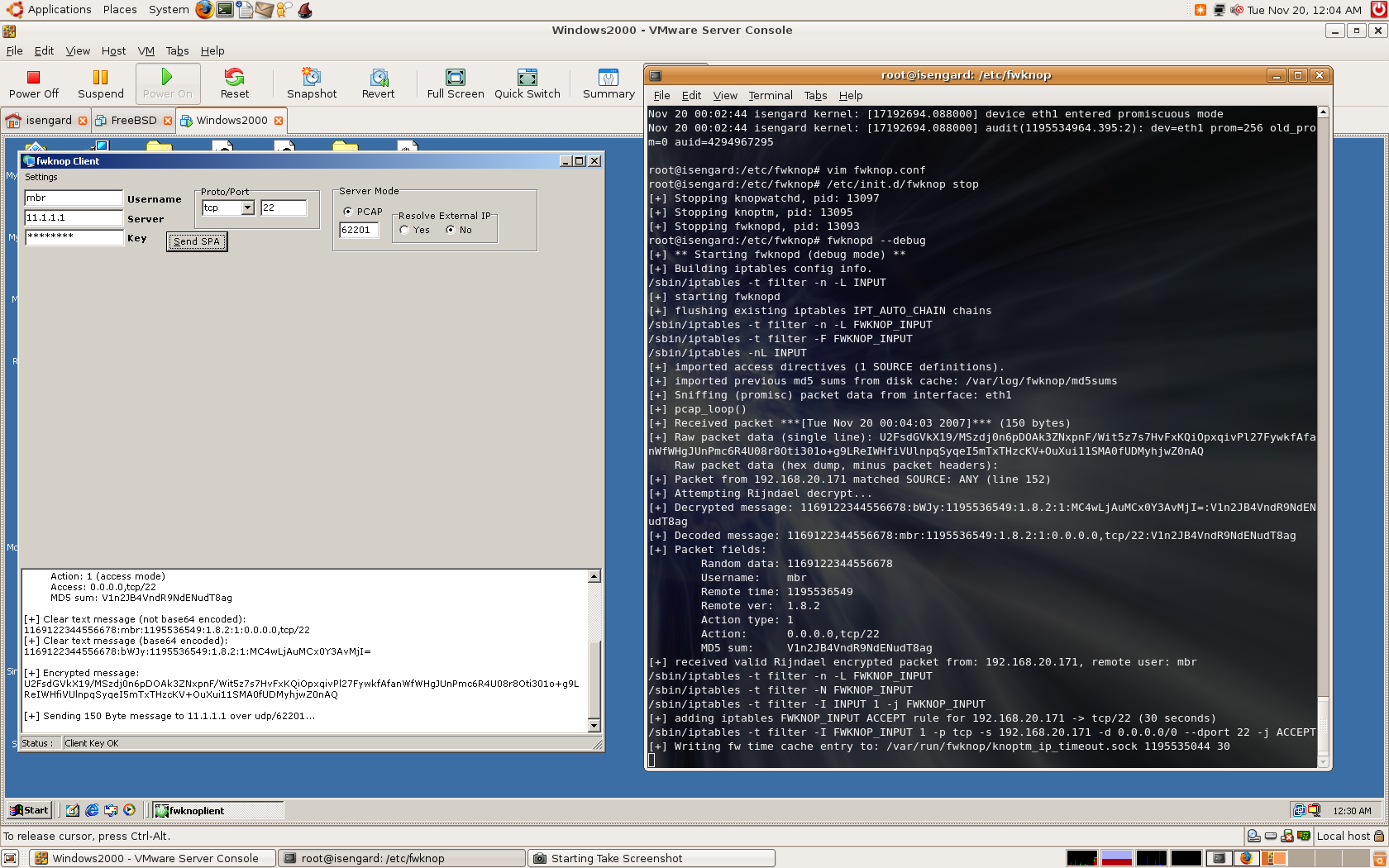The height and width of the screenshot is (868, 1389).
Task: Select Yes for Resolve External IP
Action: click(x=404, y=231)
